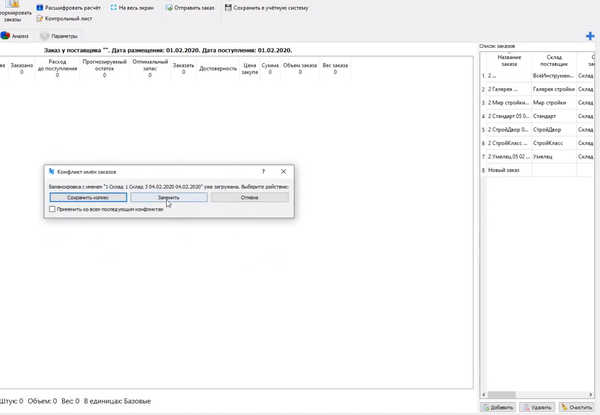The width and height of the screenshot is (600, 415).
Task: Select order row 2 Галерея
Action: click(538, 89)
